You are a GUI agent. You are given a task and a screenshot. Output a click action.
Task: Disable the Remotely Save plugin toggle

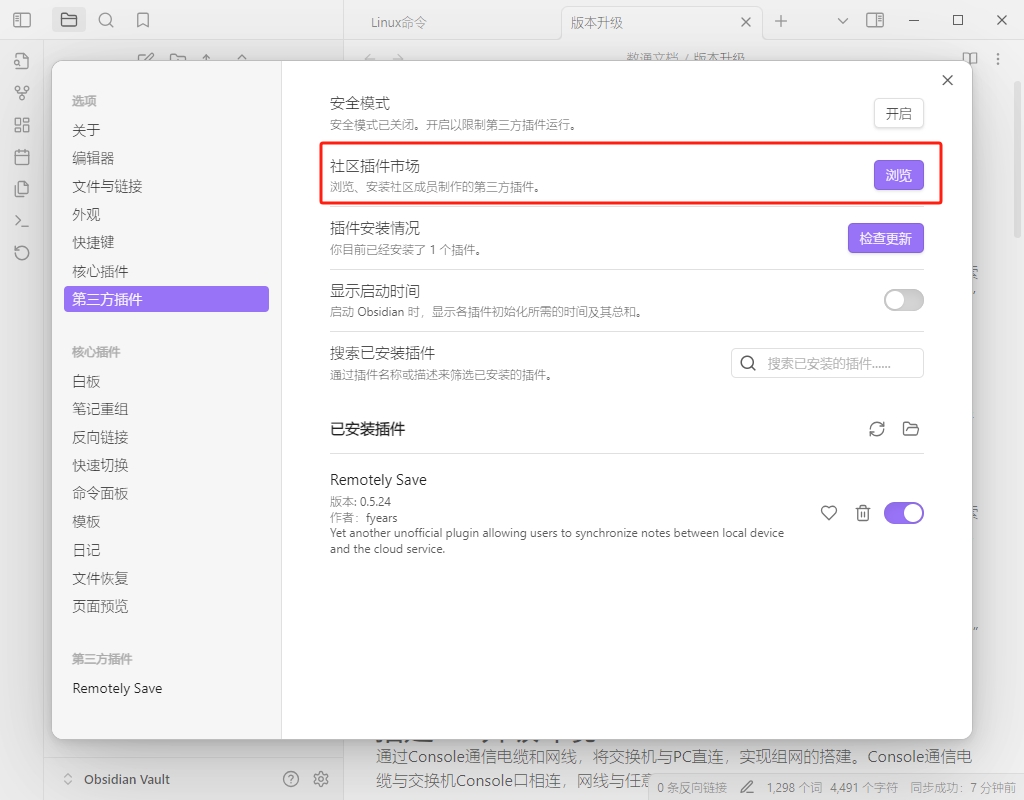click(x=903, y=513)
